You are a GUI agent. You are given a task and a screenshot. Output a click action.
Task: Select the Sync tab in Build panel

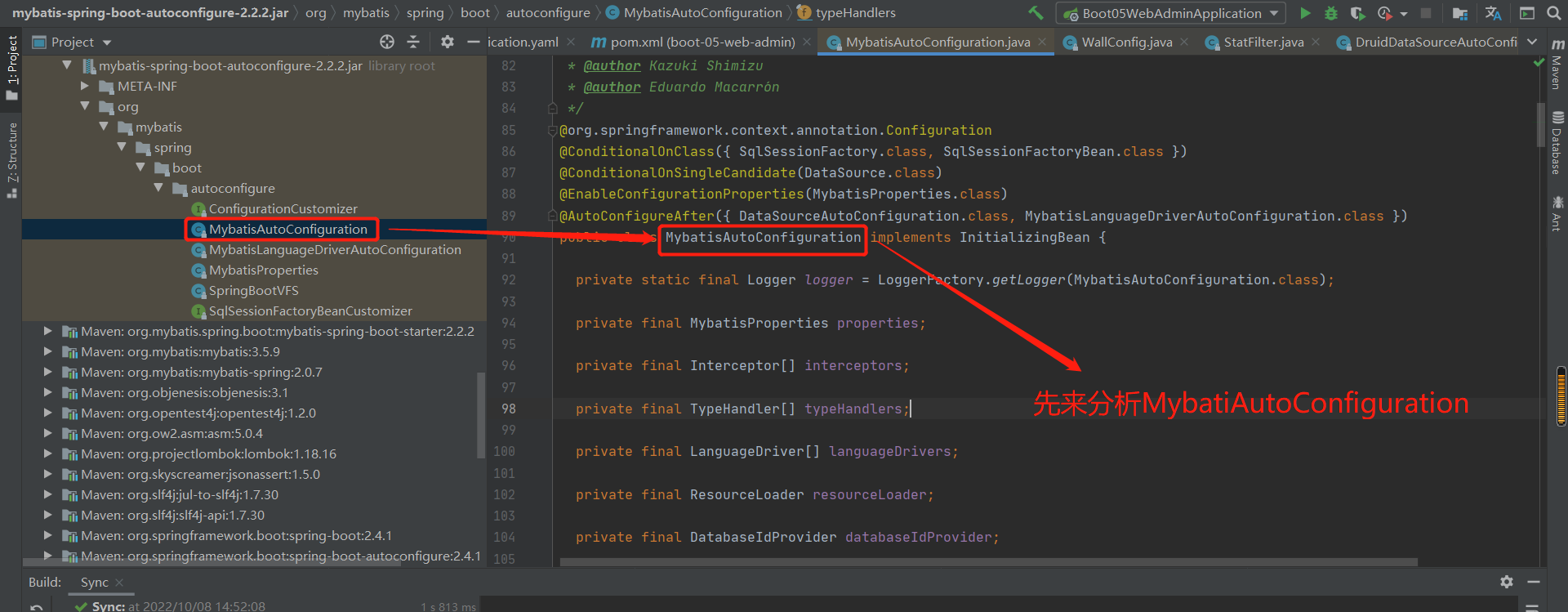(x=94, y=582)
